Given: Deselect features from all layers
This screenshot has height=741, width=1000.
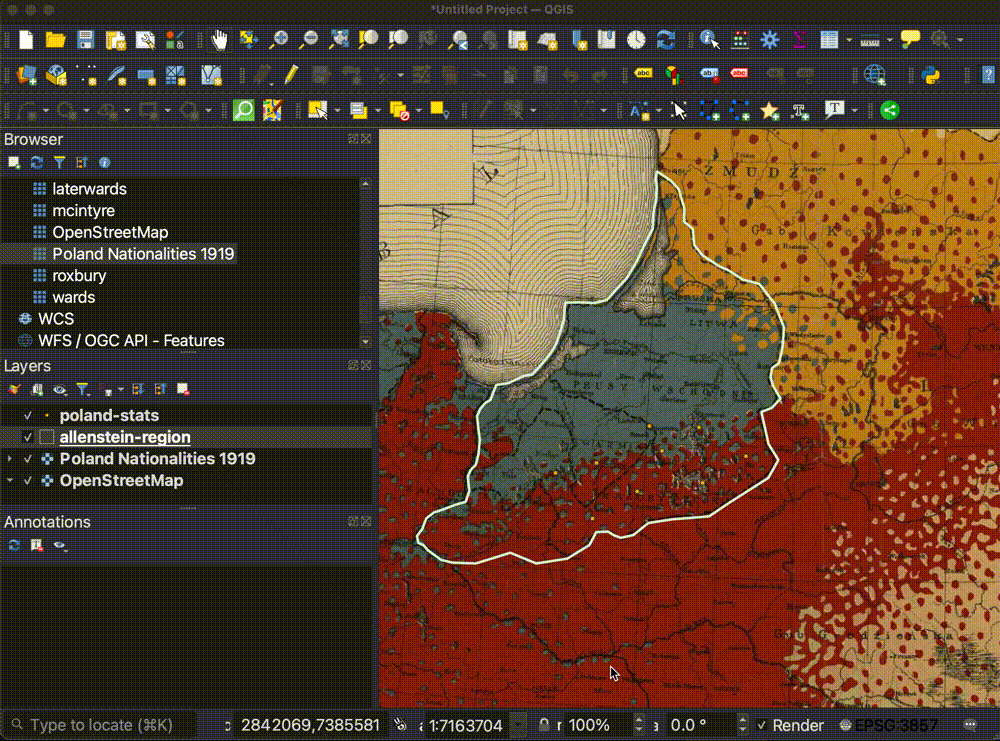Looking at the screenshot, I should 399,110.
